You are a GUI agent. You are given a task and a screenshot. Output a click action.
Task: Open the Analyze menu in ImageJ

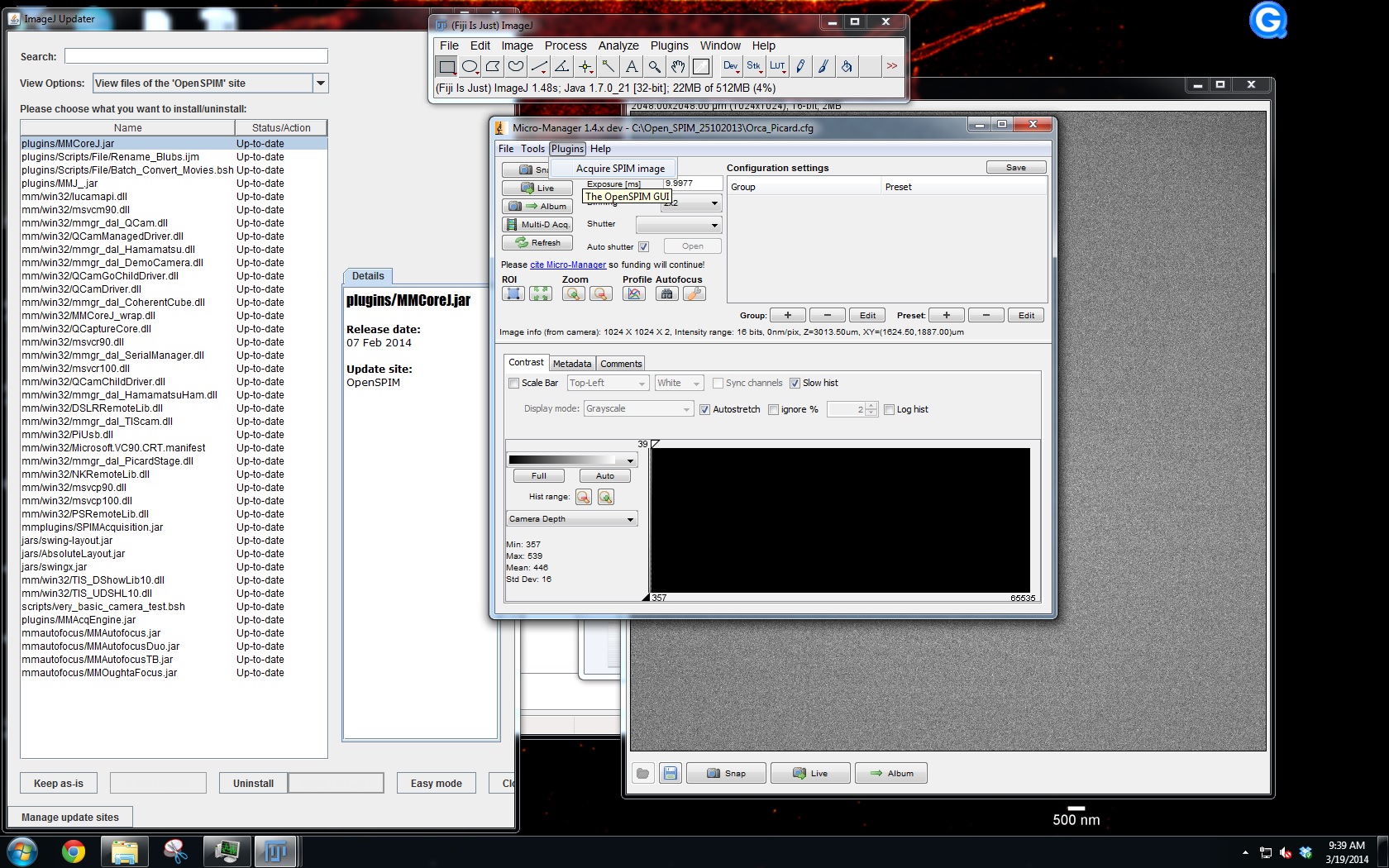click(x=618, y=45)
